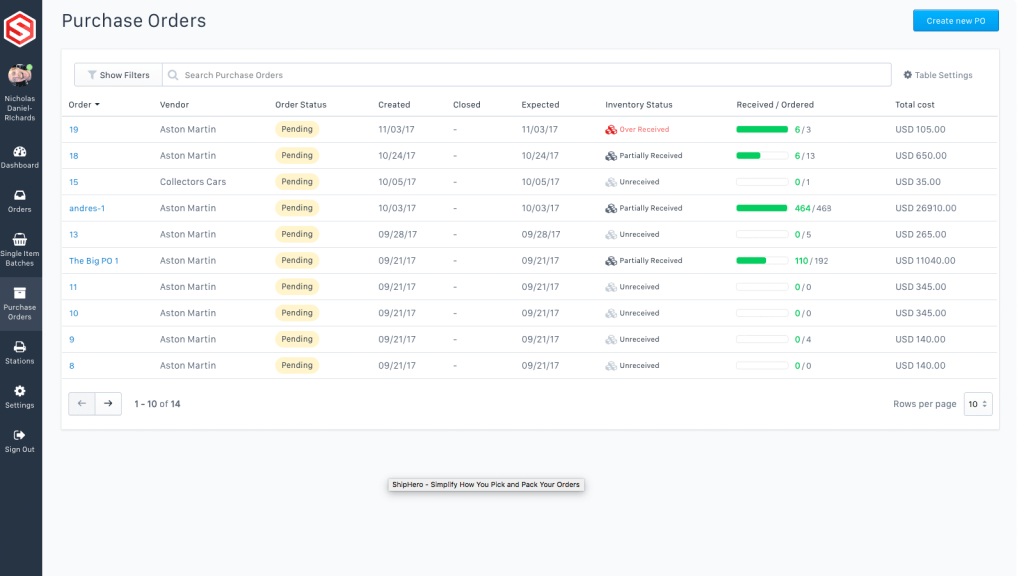Viewport: 1024px width, 576px height.
Task: Click the ShipHero logo icon
Action: pyautogui.click(x=20, y=28)
